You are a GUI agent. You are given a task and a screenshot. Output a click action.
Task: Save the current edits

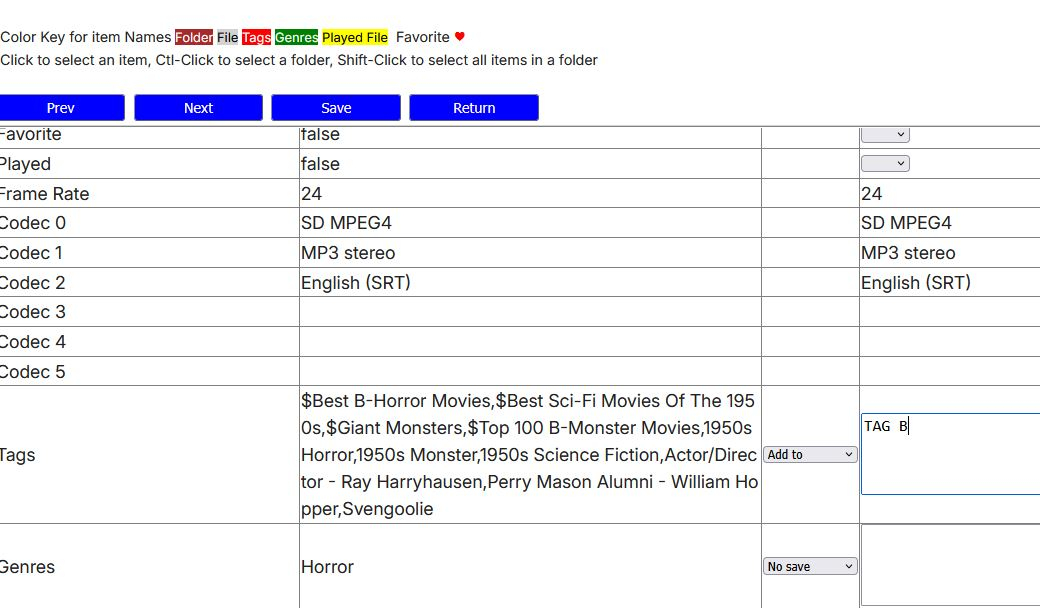(x=336, y=107)
